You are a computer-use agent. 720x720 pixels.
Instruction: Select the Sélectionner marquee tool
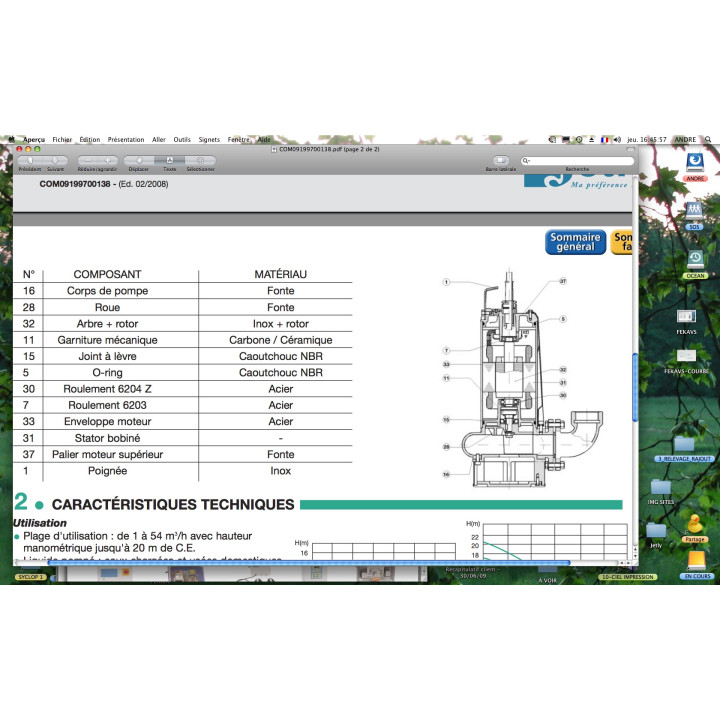[200, 160]
